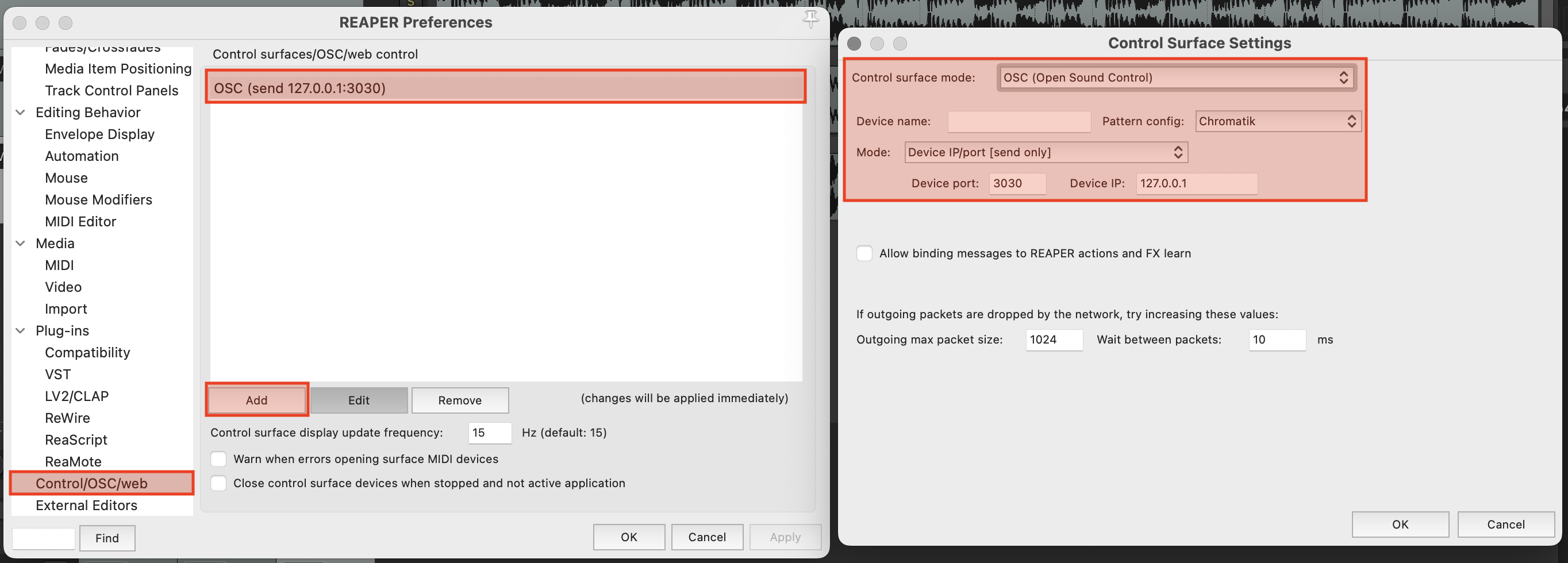This screenshot has width=1568, height=563.
Task: Click Wait between packets field
Action: [x=1277, y=340]
